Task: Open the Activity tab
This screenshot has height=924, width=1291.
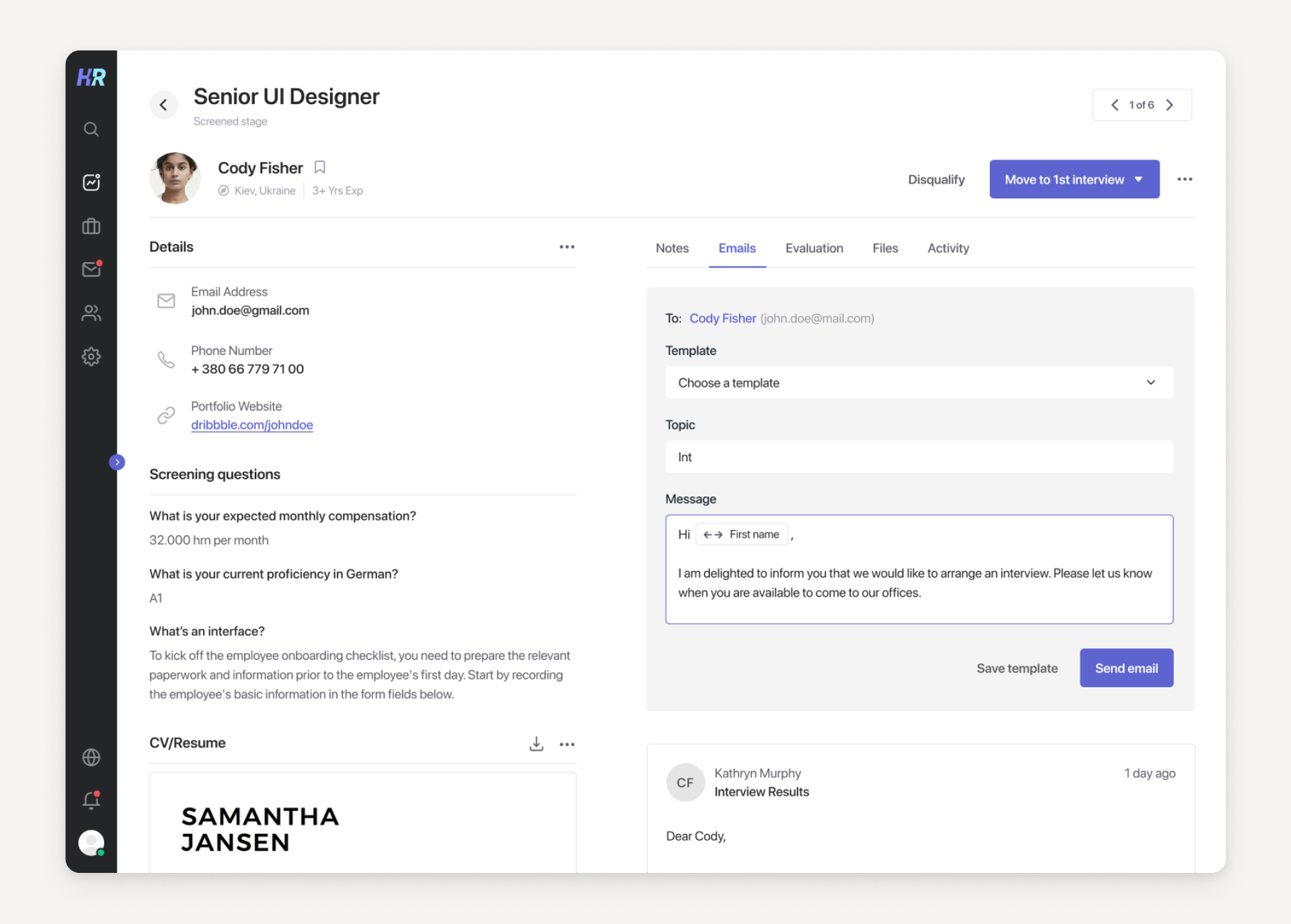Action: pos(948,248)
